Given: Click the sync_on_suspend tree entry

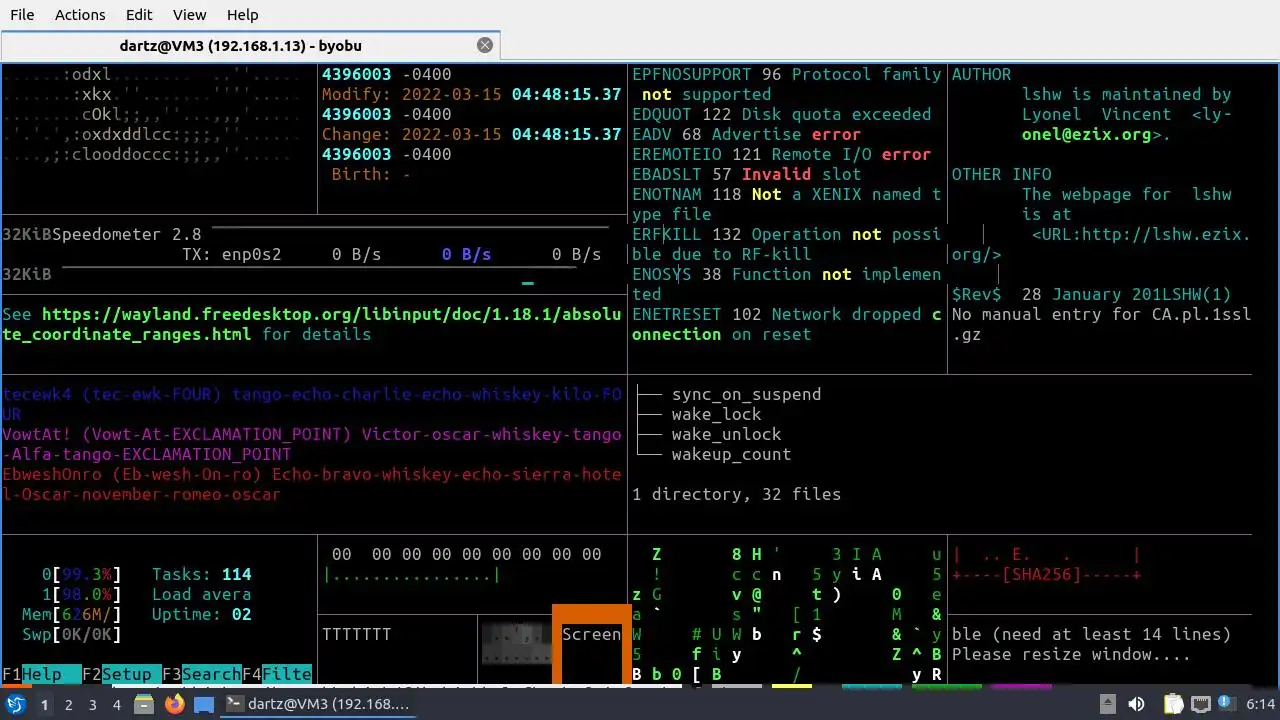Looking at the screenshot, I should [x=746, y=394].
